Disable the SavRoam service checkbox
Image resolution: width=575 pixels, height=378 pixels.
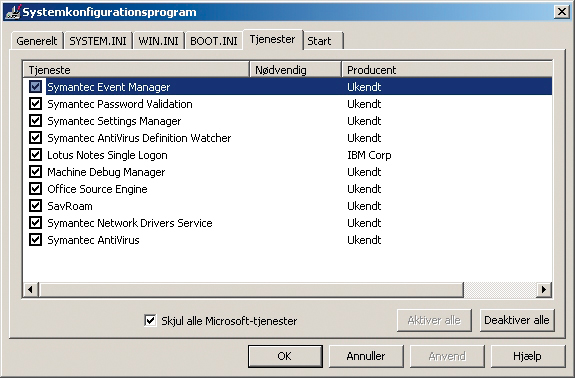(36, 206)
